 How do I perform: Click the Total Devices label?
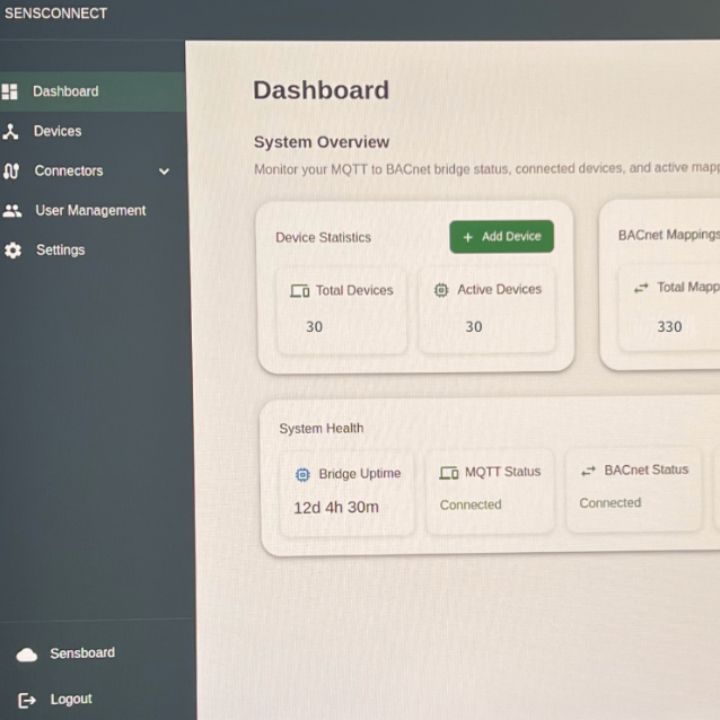(354, 290)
